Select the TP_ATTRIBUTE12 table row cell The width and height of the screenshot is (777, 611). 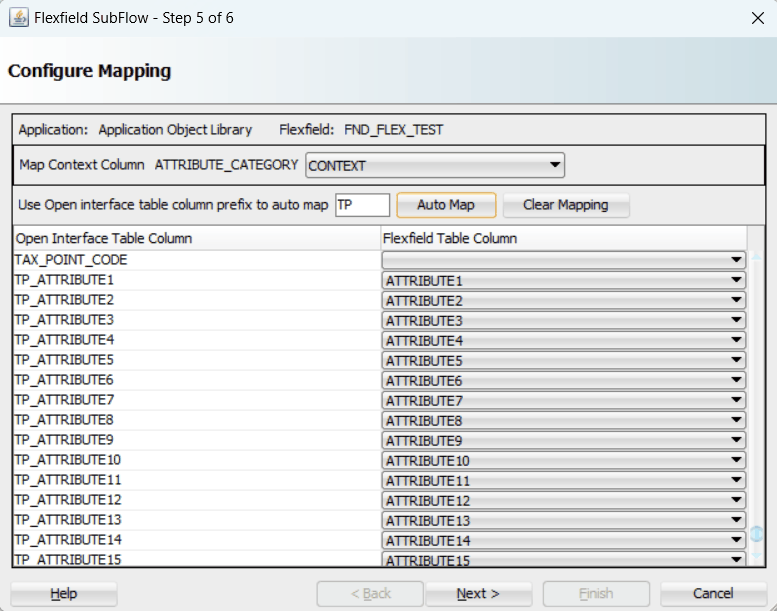tap(196, 500)
